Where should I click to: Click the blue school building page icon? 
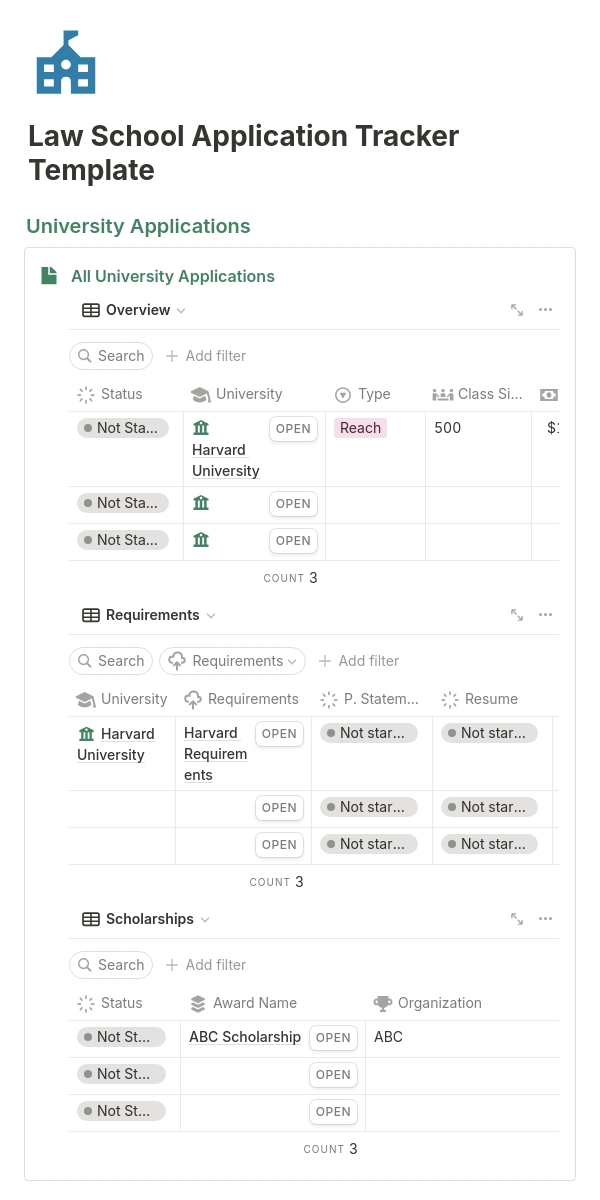point(65,63)
